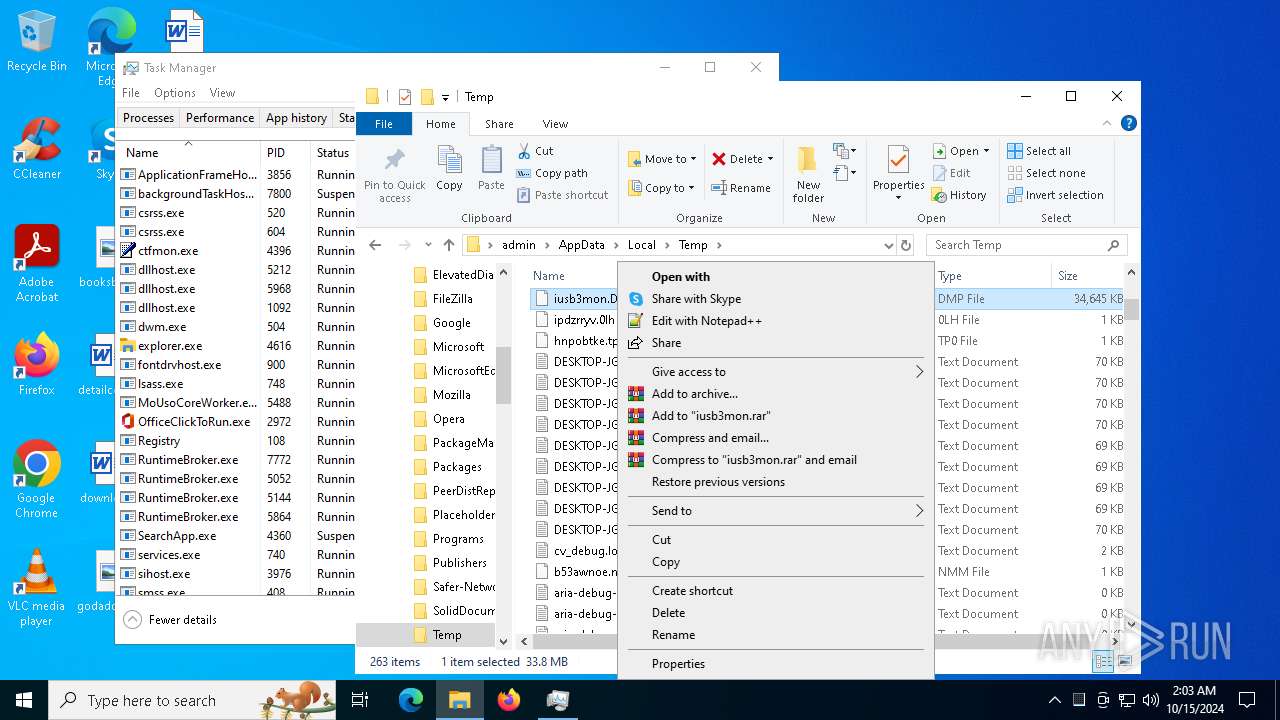The height and width of the screenshot is (720, 1280).
Task: Choose Add to "iusb3mon.rar" entry
Action: click(776, 416)
